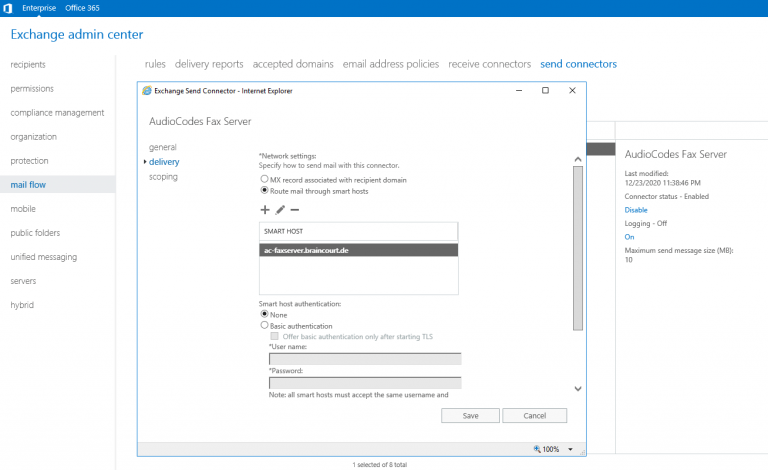Viewport: 768px width, 470px height.
Task: Click the remove smart host minus icon
Action: [x=295, y=210]
